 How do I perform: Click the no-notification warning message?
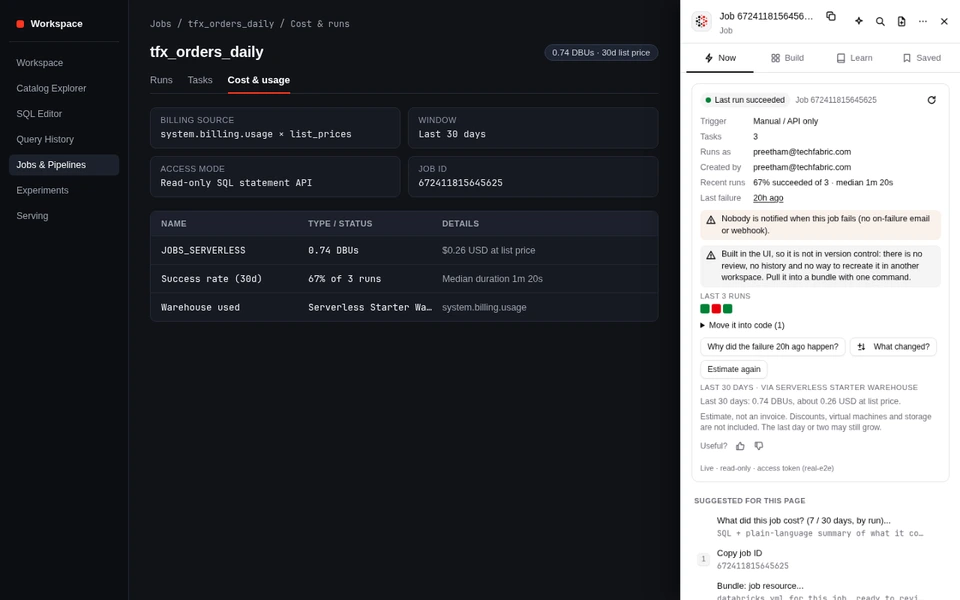click(820, 225)
